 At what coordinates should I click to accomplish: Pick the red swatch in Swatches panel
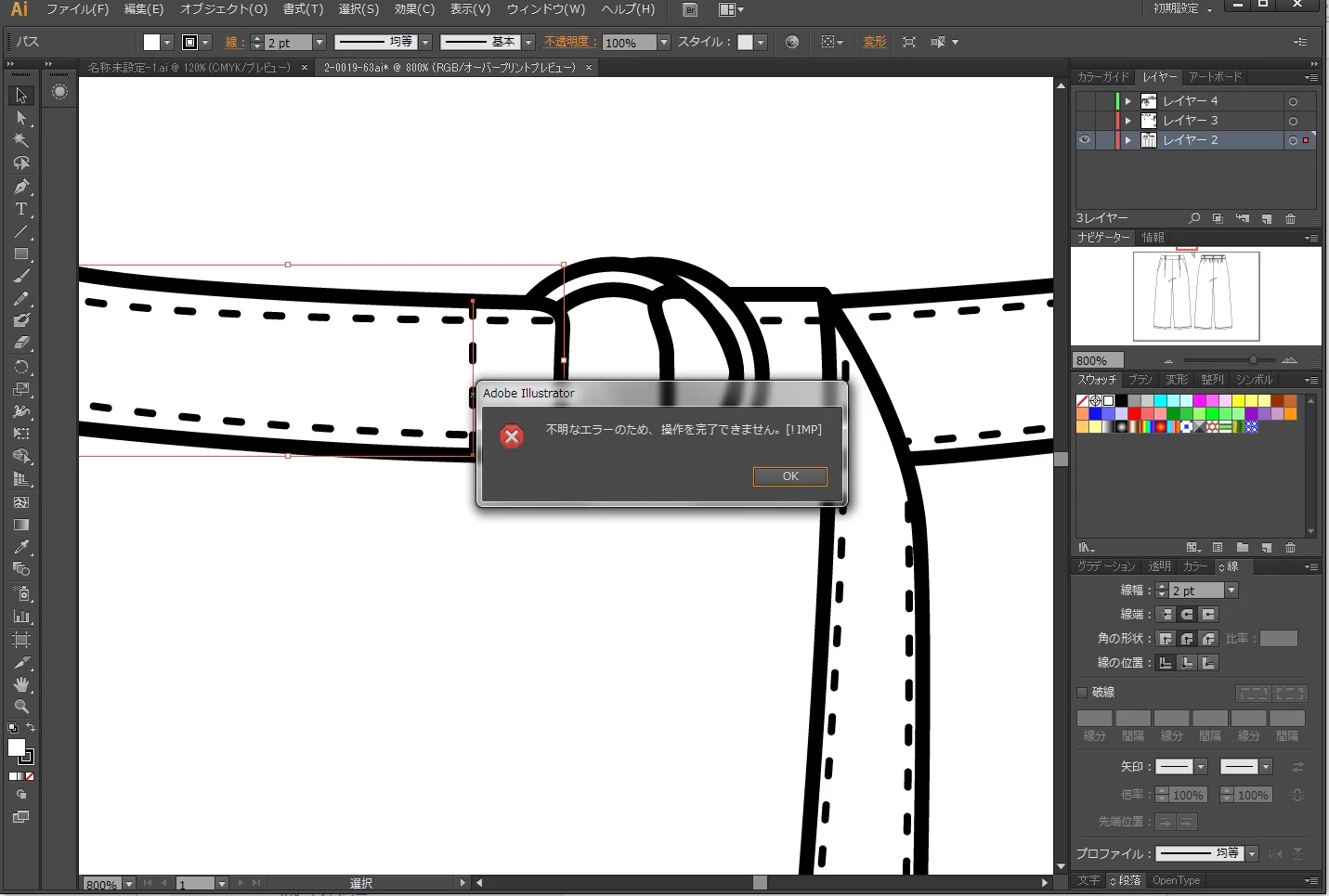tap(1135, 414)
